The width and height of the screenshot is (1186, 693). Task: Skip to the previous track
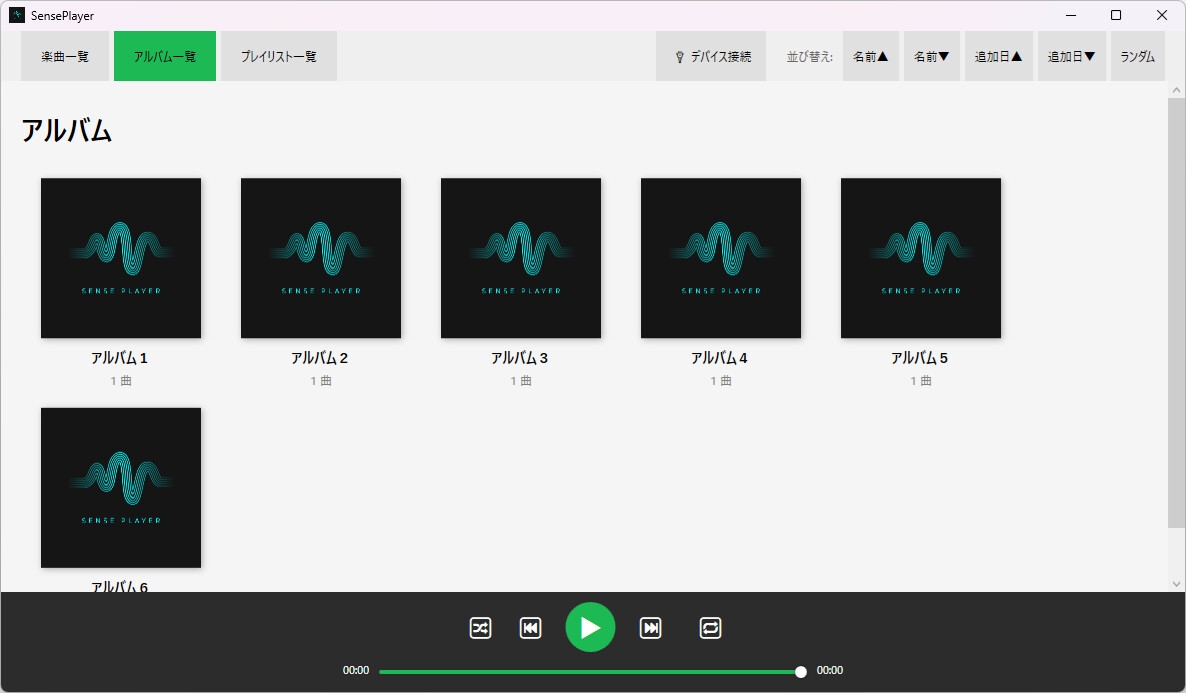[x=530, y=627]
